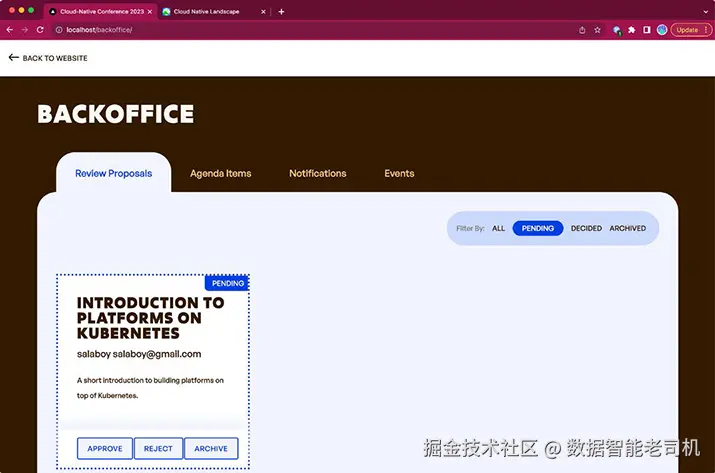715x473 pixels.
Task: Select the PENDING filter
Action: pyautogui.click(x=538, y=228)
